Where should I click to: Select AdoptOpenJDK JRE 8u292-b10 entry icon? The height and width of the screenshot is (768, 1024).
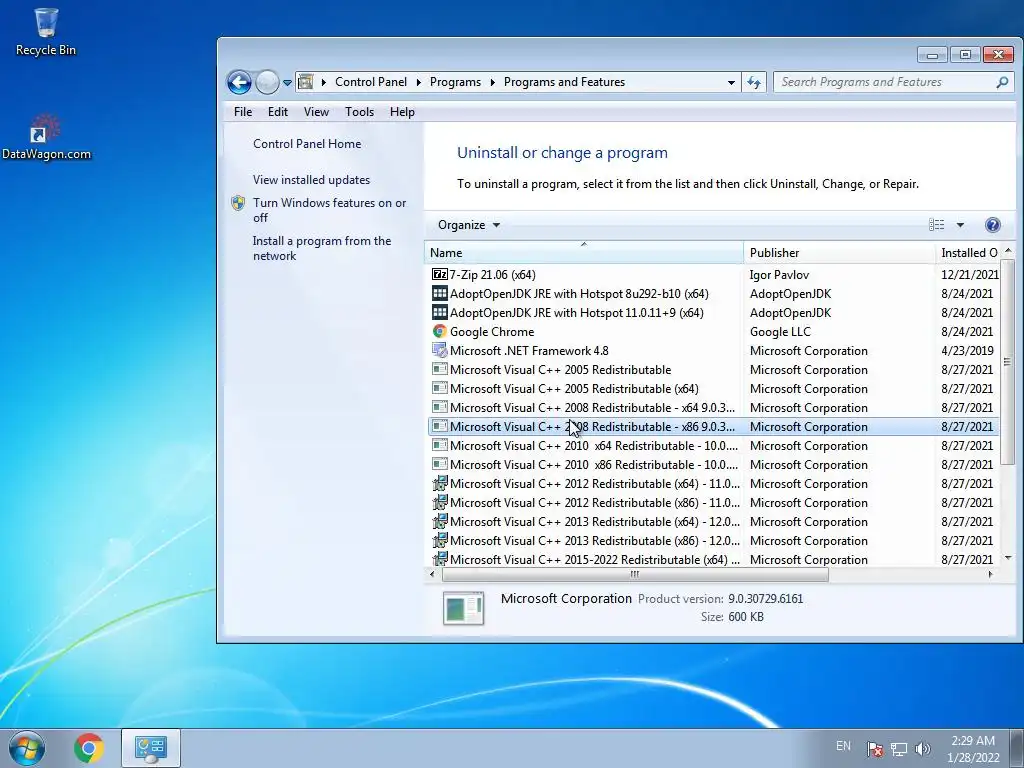[x=440, y=293]
